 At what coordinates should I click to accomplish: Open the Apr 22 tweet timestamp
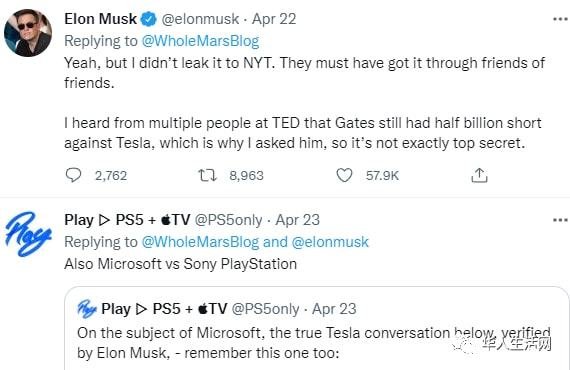pos(274,19)
